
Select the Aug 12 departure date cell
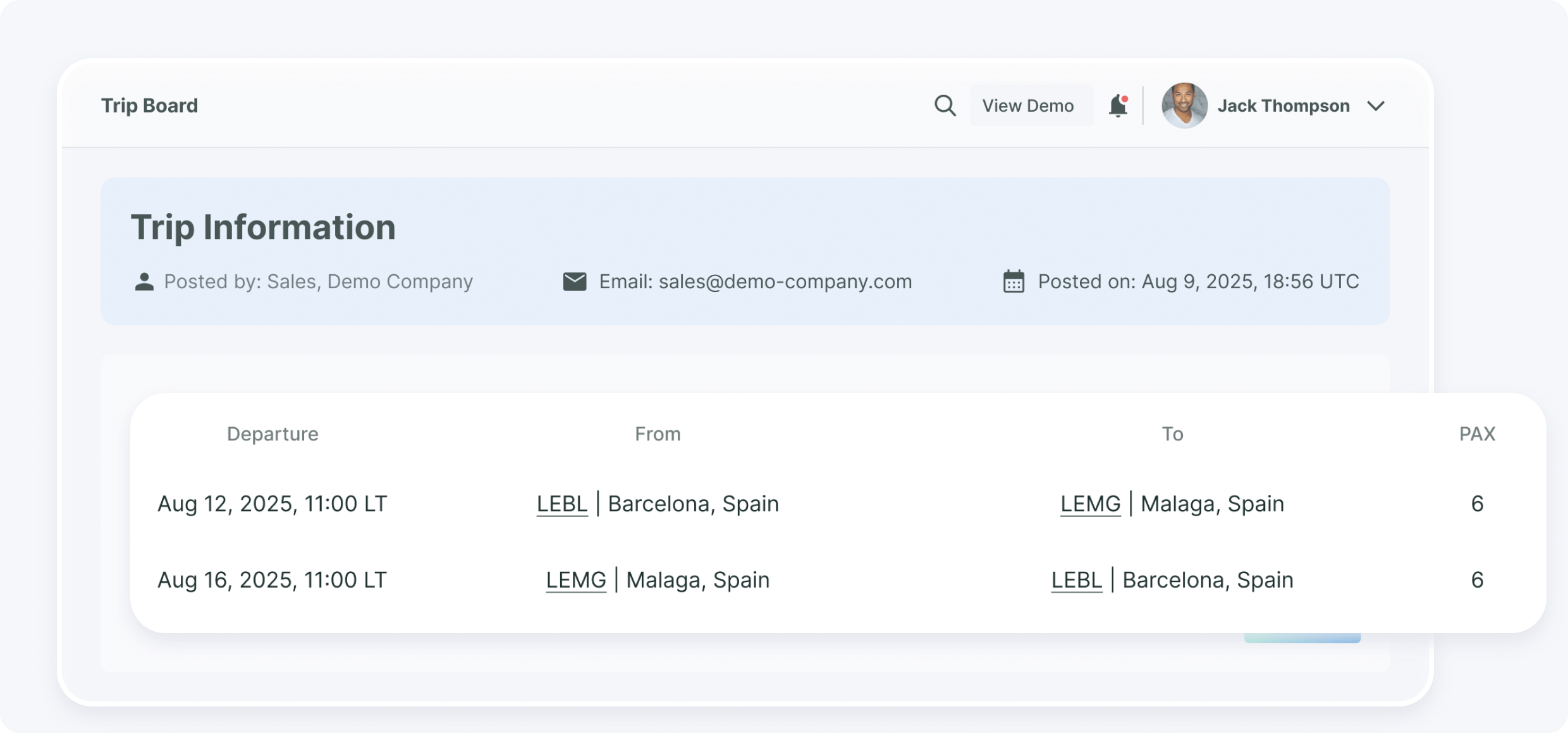(x=273, y=504)
